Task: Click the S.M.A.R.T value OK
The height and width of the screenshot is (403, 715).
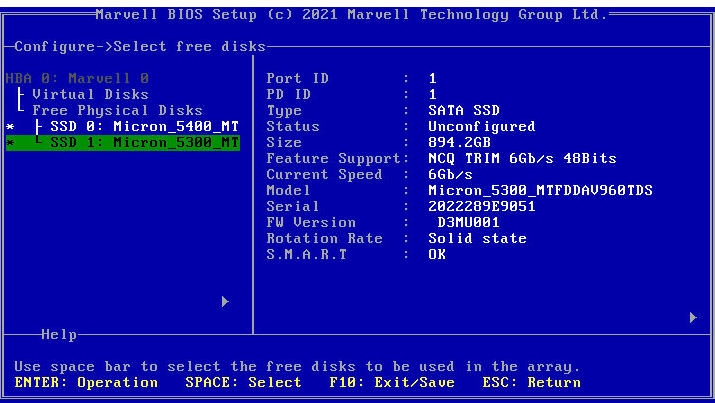Action: coord(437,254)
